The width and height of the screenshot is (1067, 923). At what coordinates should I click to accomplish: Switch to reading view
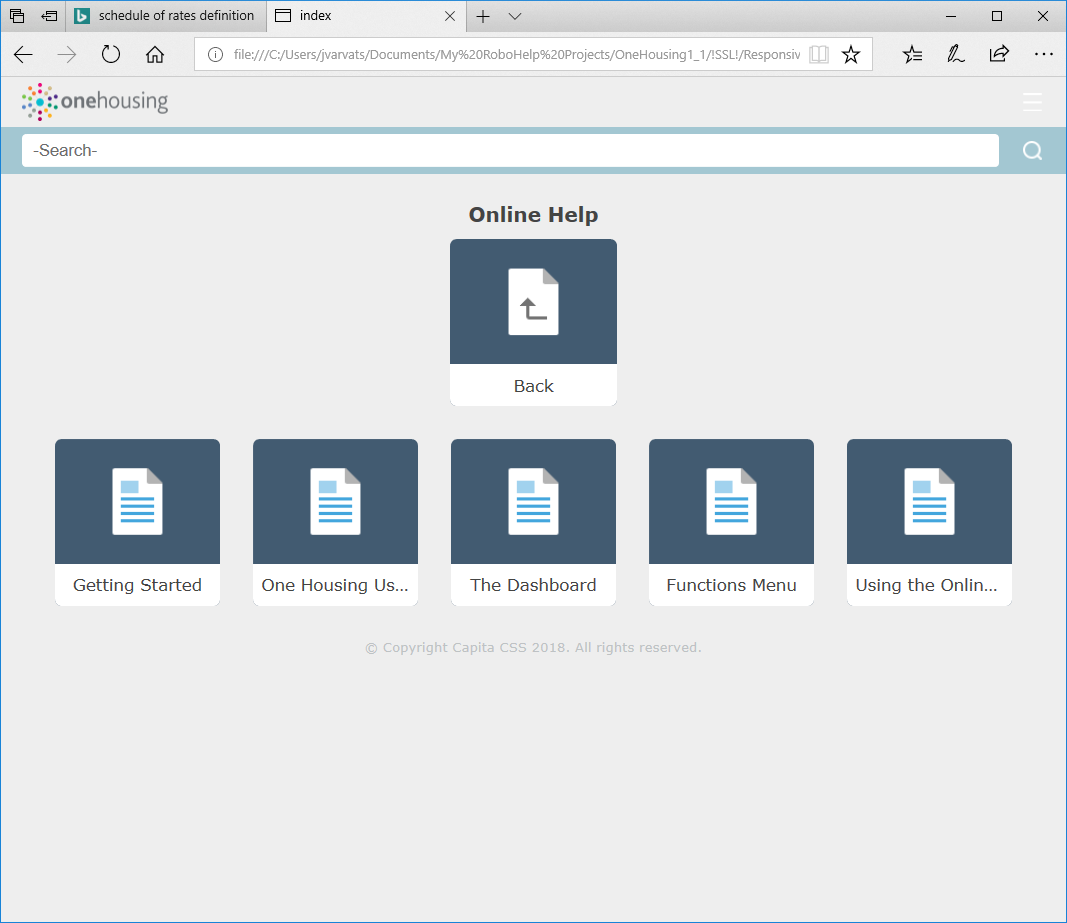point(819,54)
